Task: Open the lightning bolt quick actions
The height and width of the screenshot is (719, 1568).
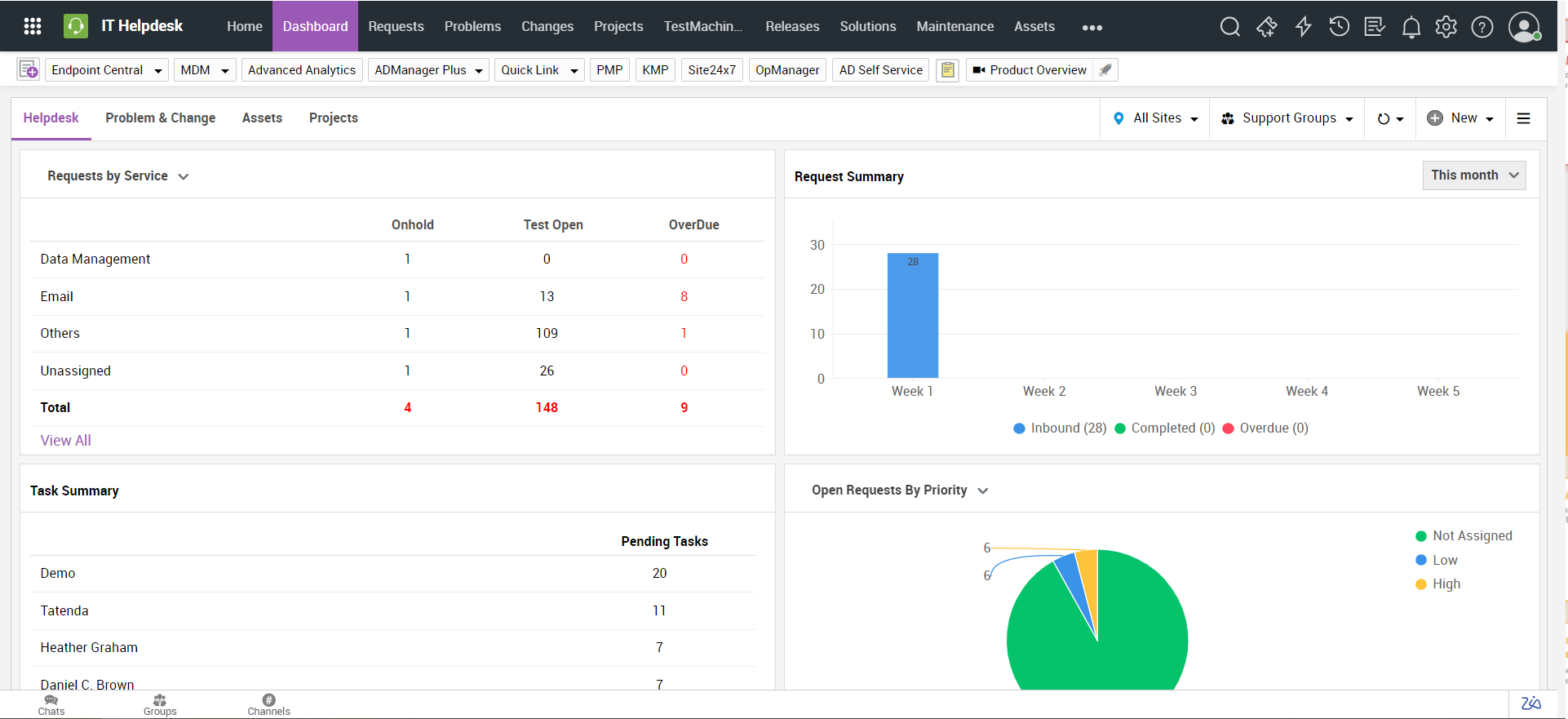Action: (1303, 27)
